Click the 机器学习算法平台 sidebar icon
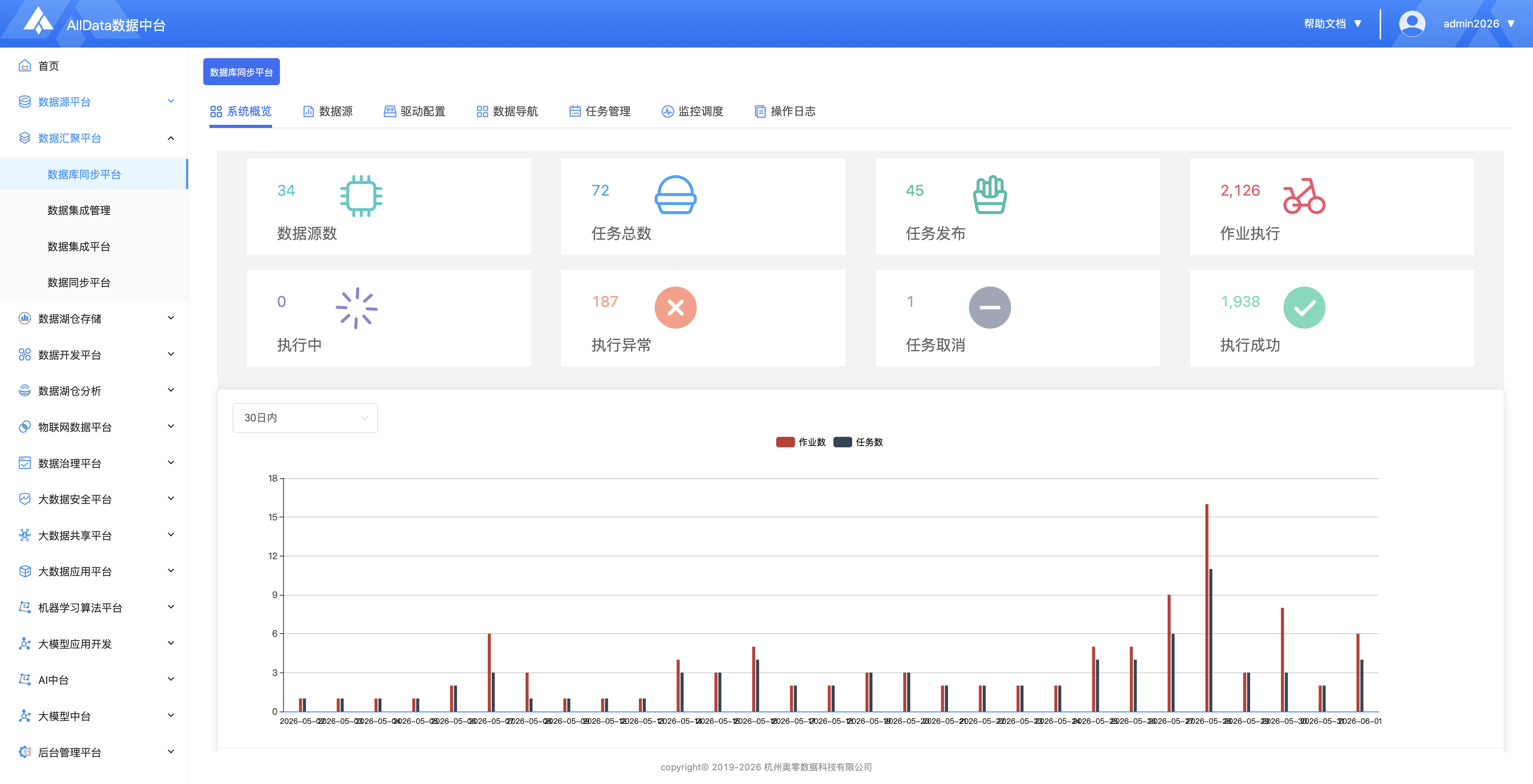 click(24, 607)
